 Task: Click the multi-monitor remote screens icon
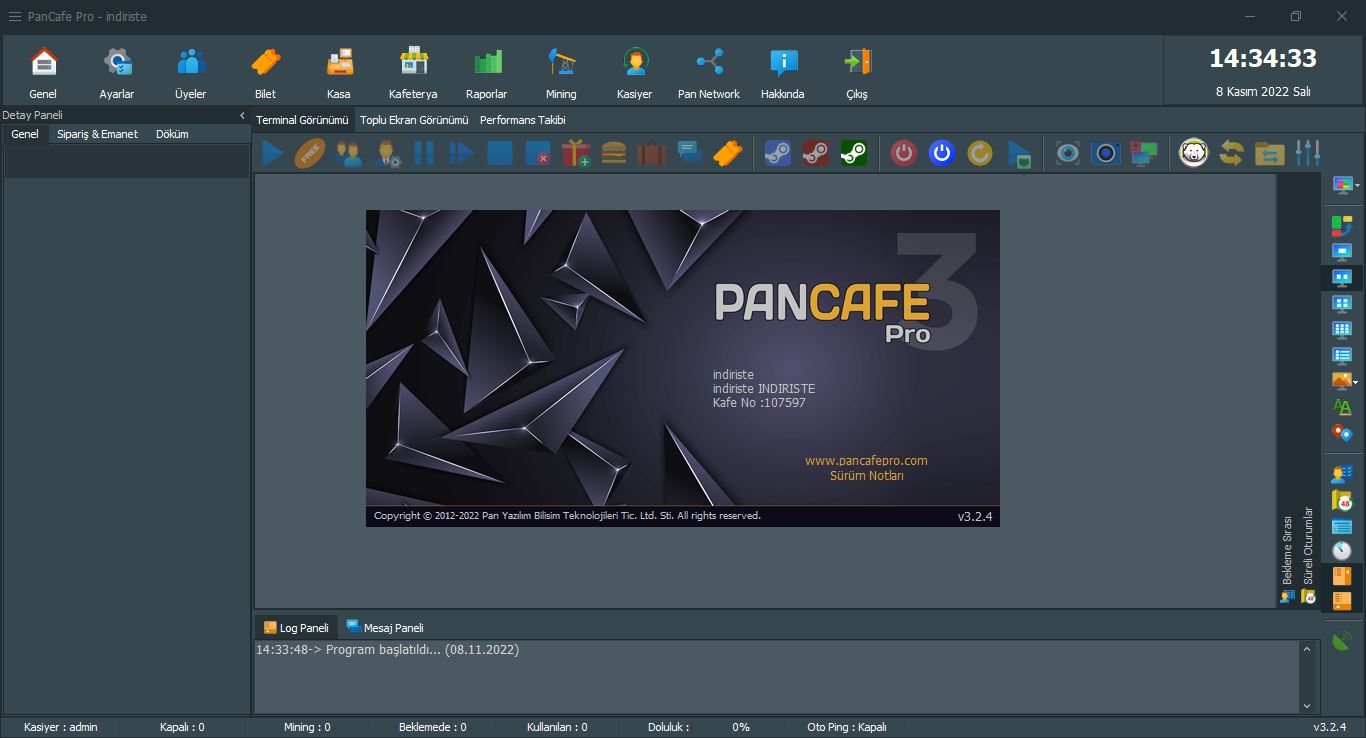pyautogui.click(x=1144, y=153)
